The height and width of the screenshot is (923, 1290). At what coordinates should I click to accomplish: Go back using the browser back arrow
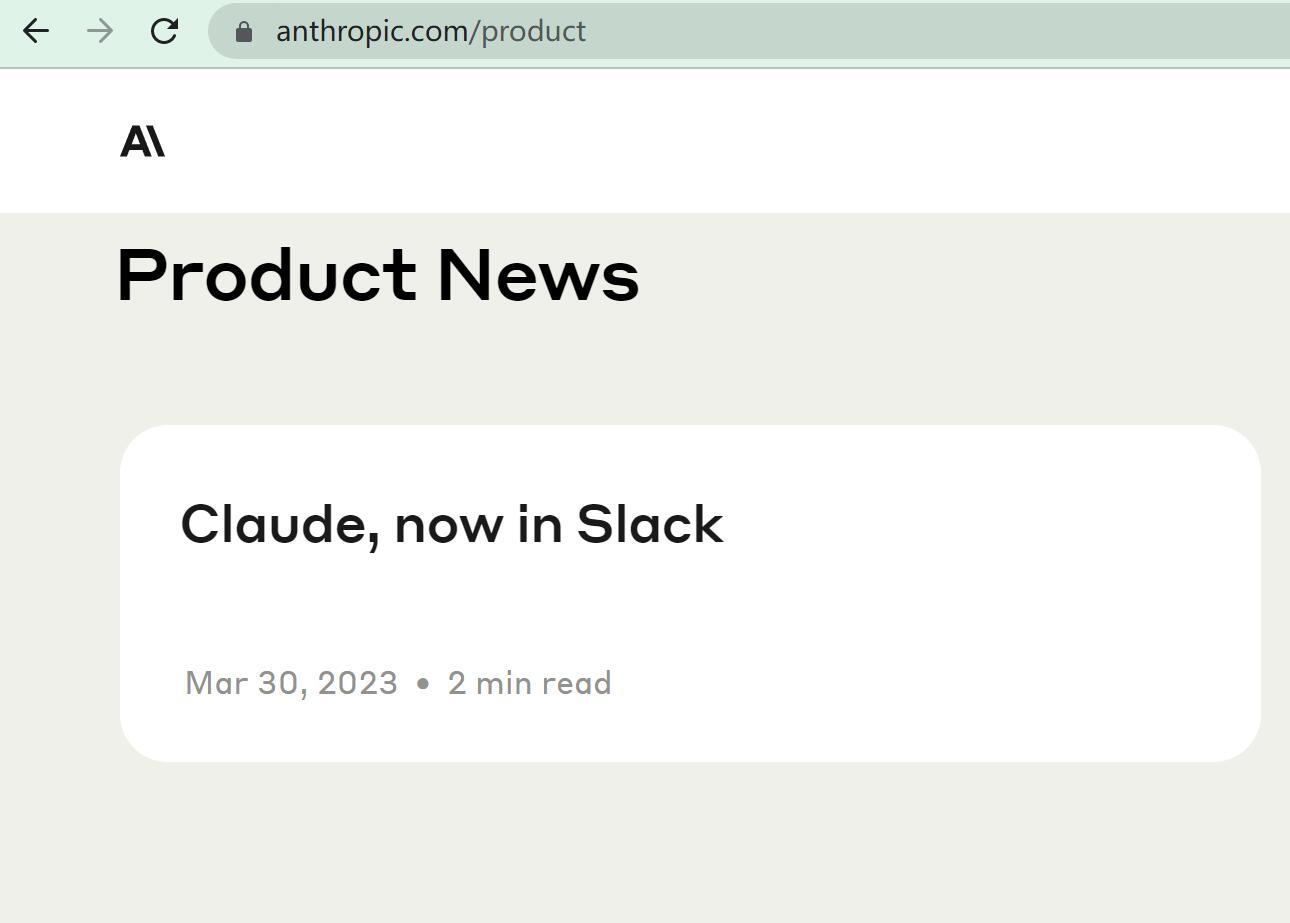[x=36, y=31]
